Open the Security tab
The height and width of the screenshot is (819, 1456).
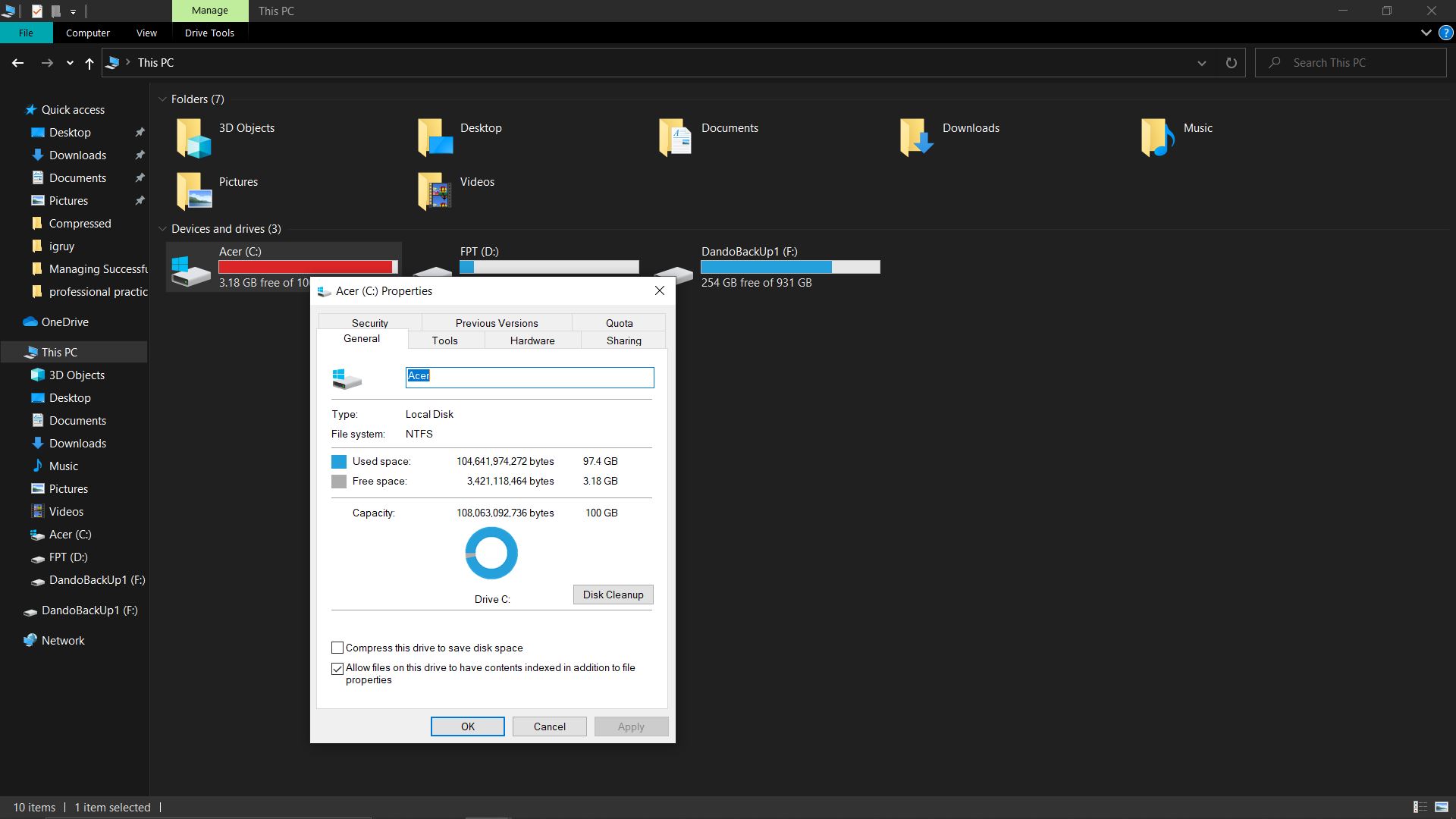tap(369, 323)
